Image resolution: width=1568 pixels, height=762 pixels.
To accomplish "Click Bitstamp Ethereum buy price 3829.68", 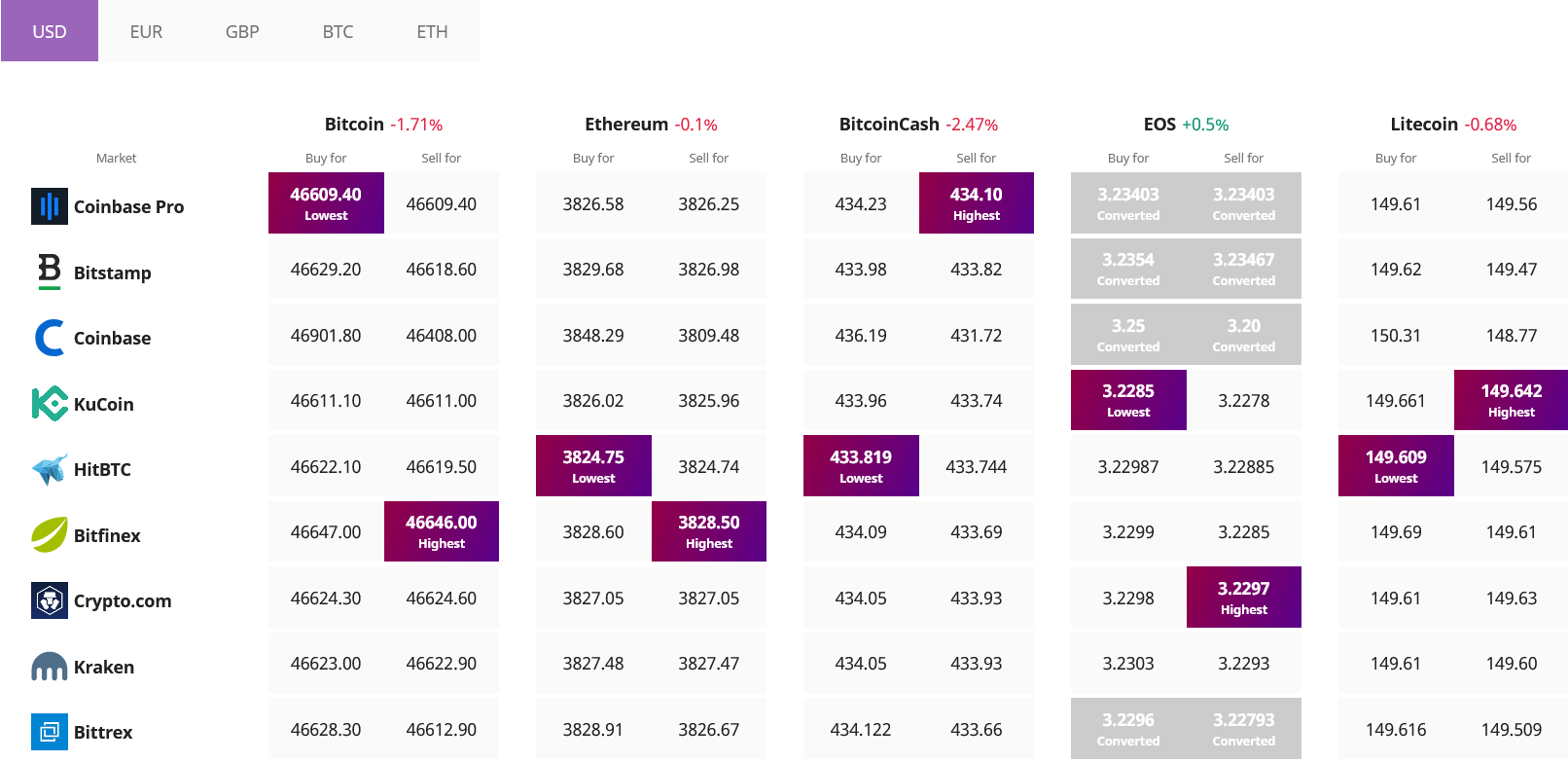I will coord(593,270).
